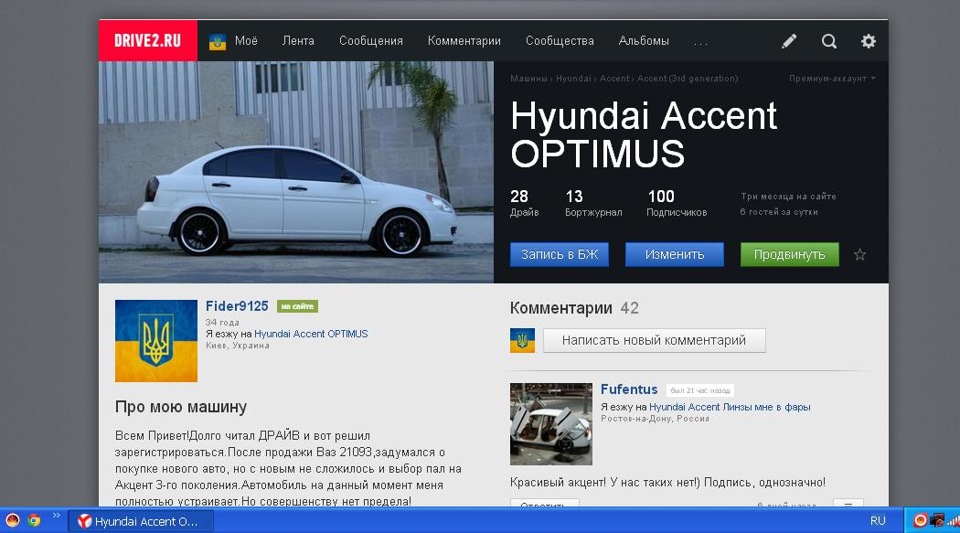Click the RU language indicator
Viewport: 960px width, 533px height.
point(878,521)
